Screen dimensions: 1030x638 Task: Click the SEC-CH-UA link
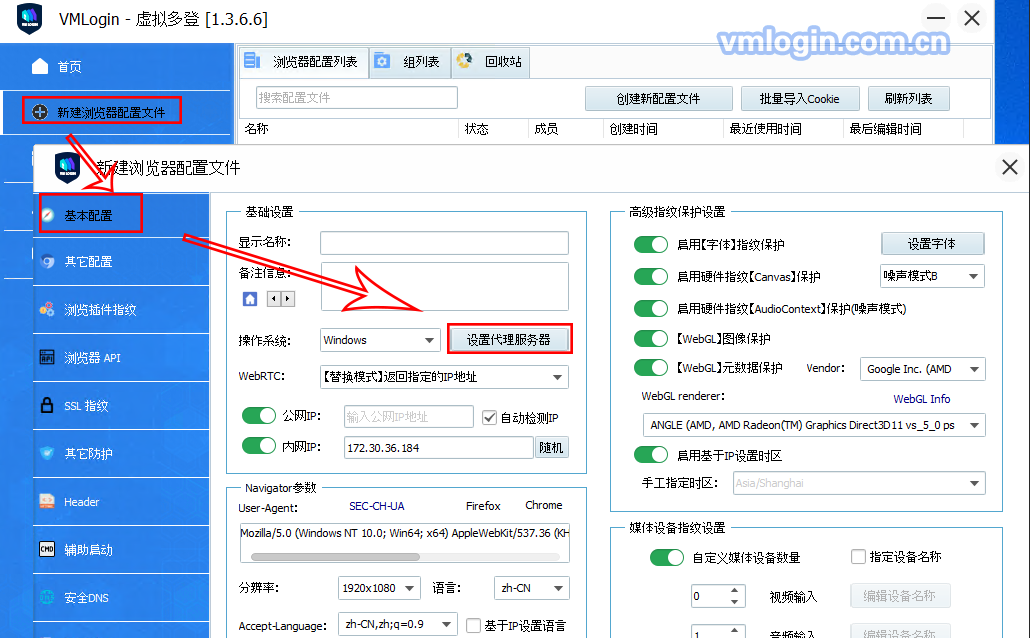click(x=376, y=506)
